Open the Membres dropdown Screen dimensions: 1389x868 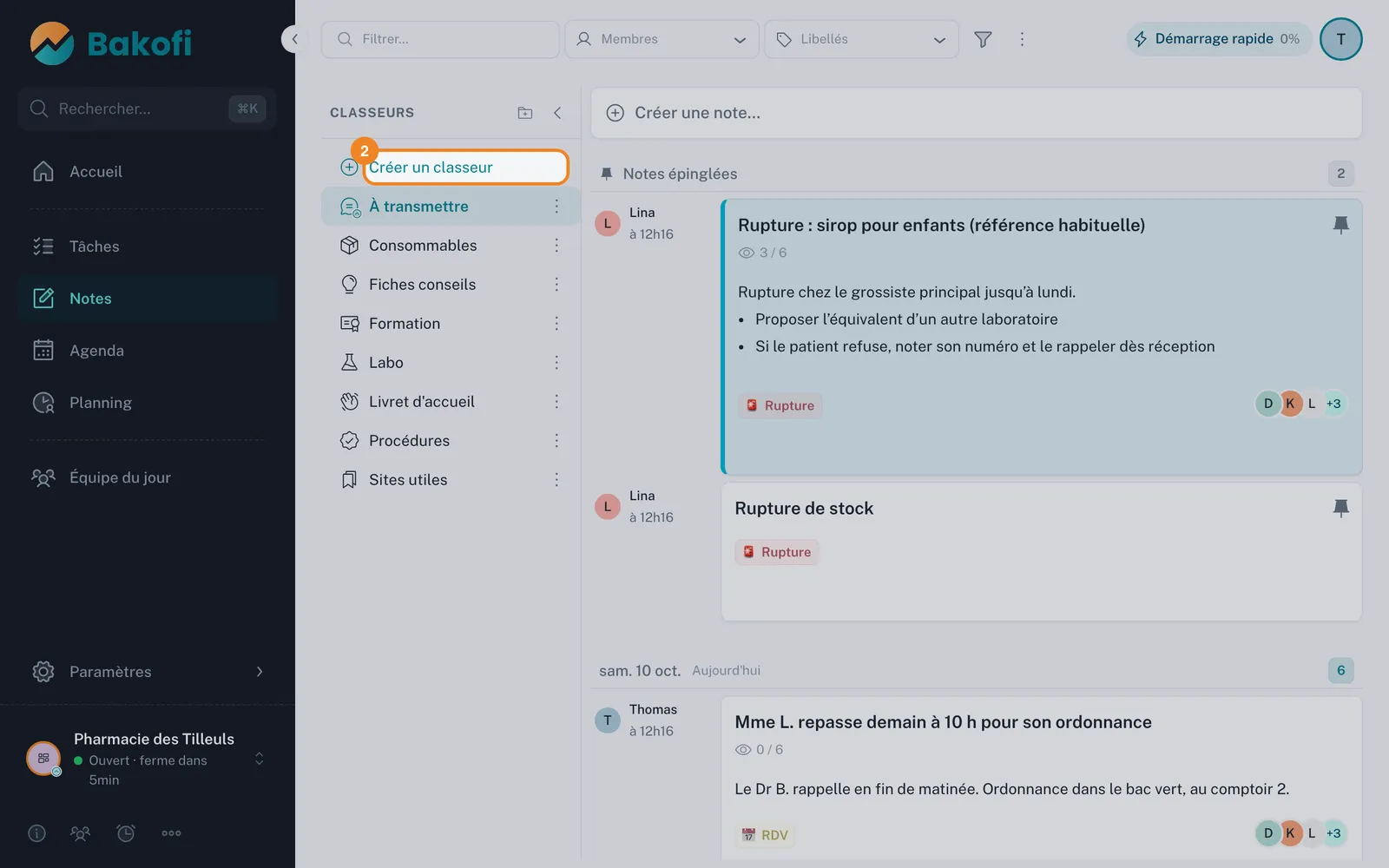(x=662, y=39)
